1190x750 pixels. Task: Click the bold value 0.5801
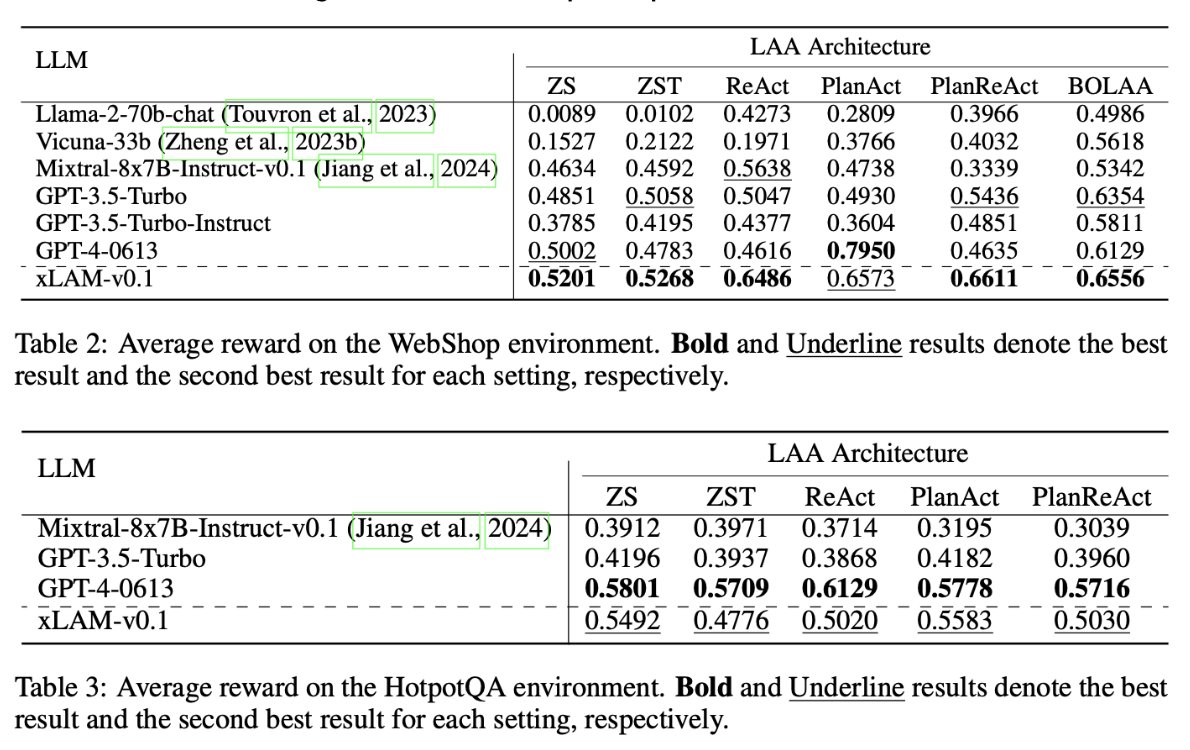pos(622,589)
